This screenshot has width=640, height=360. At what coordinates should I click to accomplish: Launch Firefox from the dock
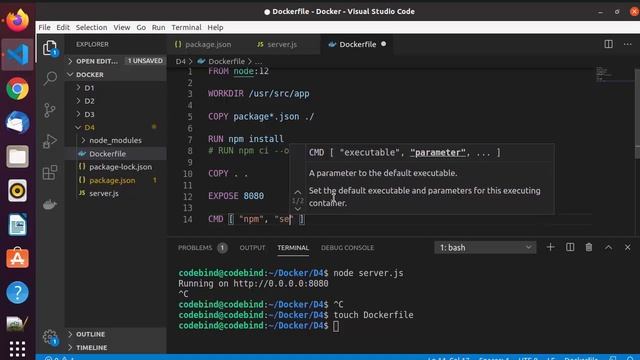tap(18, 20)
